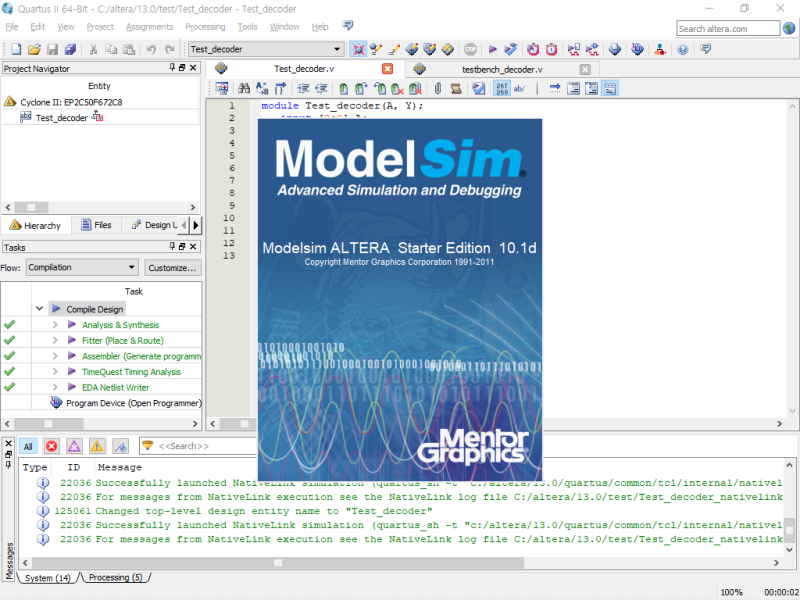Click the Open file folder icon
The height and width of the screenshot is (600, 800).
(33, 49)
